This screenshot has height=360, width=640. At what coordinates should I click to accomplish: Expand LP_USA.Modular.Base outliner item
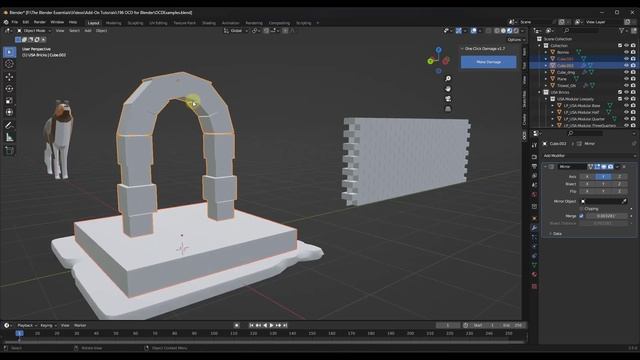coord(553,106)
